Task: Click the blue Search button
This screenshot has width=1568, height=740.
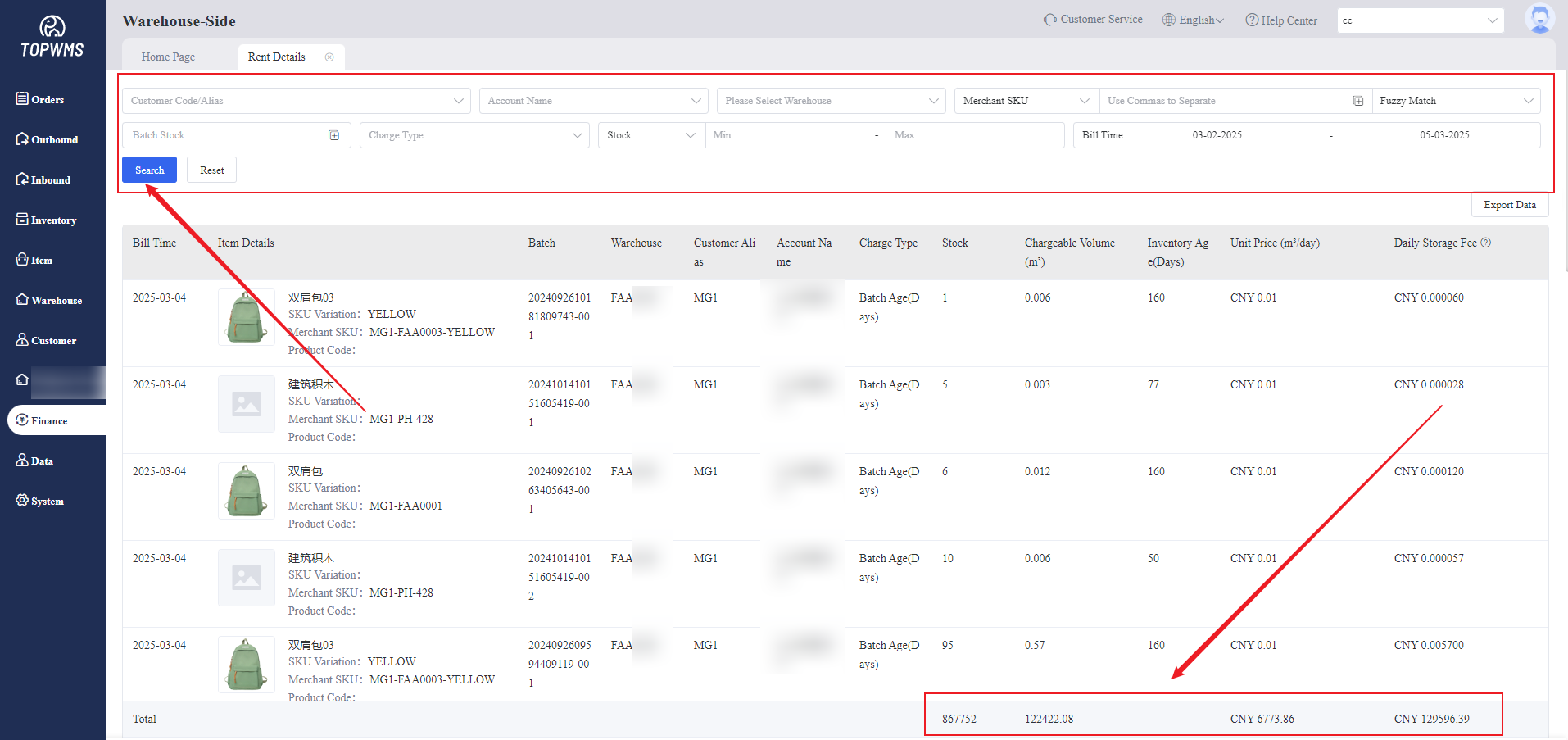Action: [149, 170]
